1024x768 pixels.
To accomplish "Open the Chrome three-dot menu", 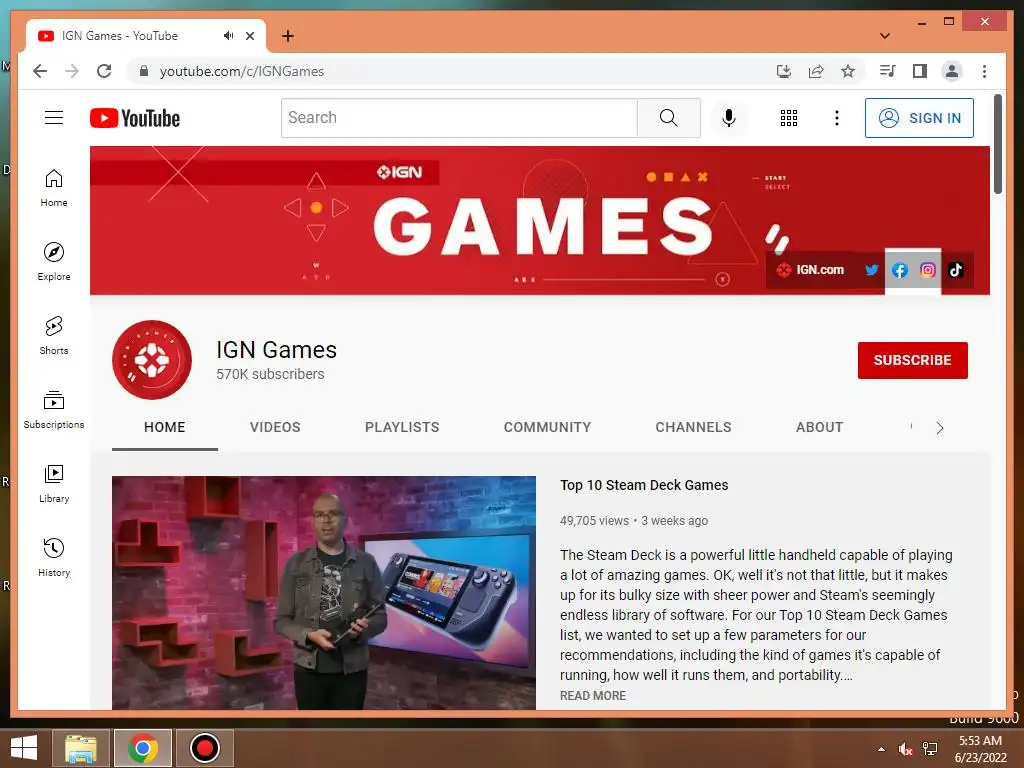I will click(x=984, y=71).
